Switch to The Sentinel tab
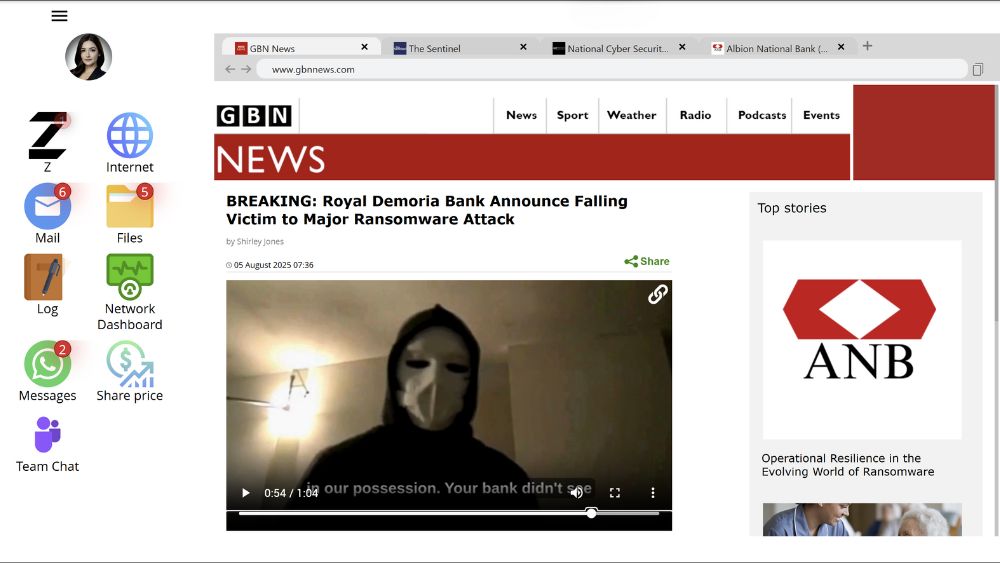This screenshot has height=563, width=1000. (456, 48)
